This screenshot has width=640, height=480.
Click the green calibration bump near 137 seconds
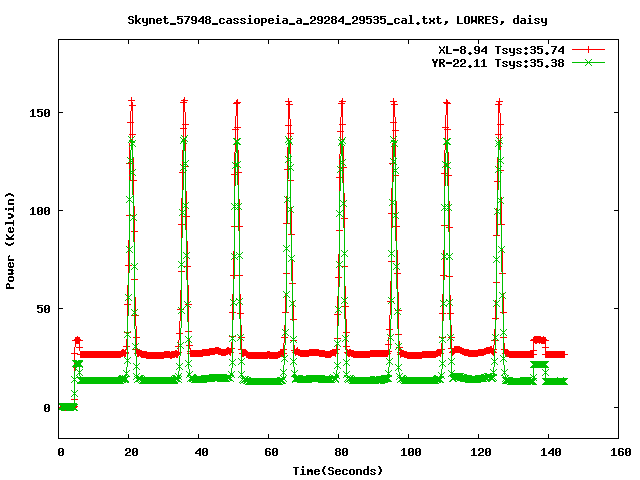pyautogui.click(x=539, y=364)
